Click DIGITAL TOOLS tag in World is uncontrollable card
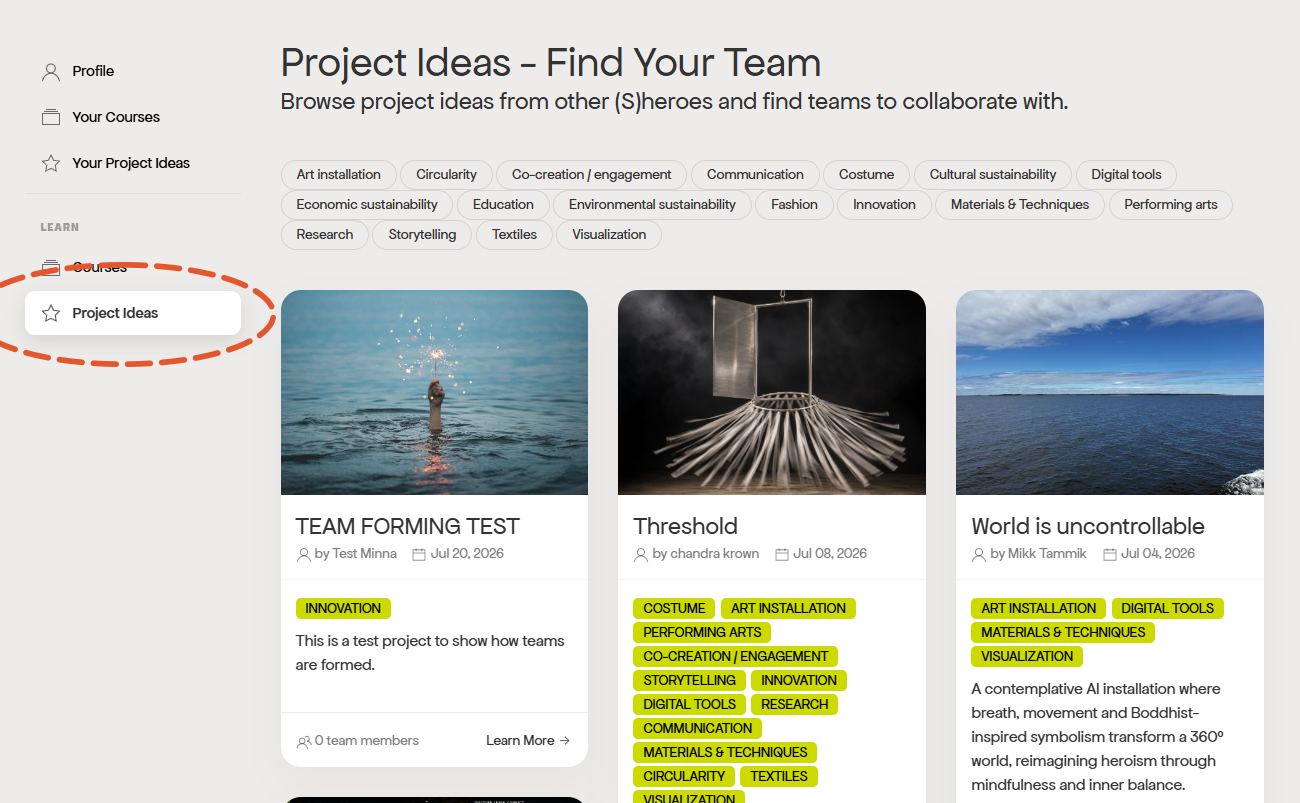The width and height of the screenshot is (1300, 803). pyautogui.click(x=1168, y=608)
